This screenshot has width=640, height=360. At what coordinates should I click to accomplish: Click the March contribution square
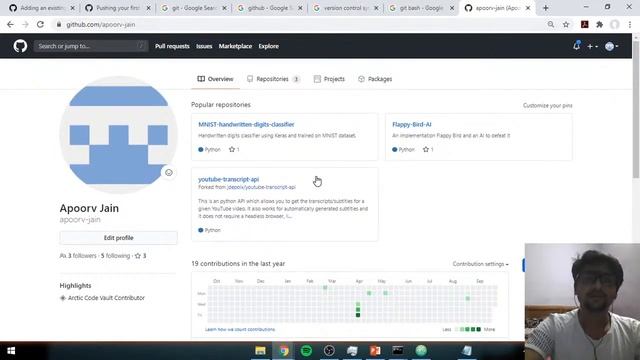tap(325, 288)
